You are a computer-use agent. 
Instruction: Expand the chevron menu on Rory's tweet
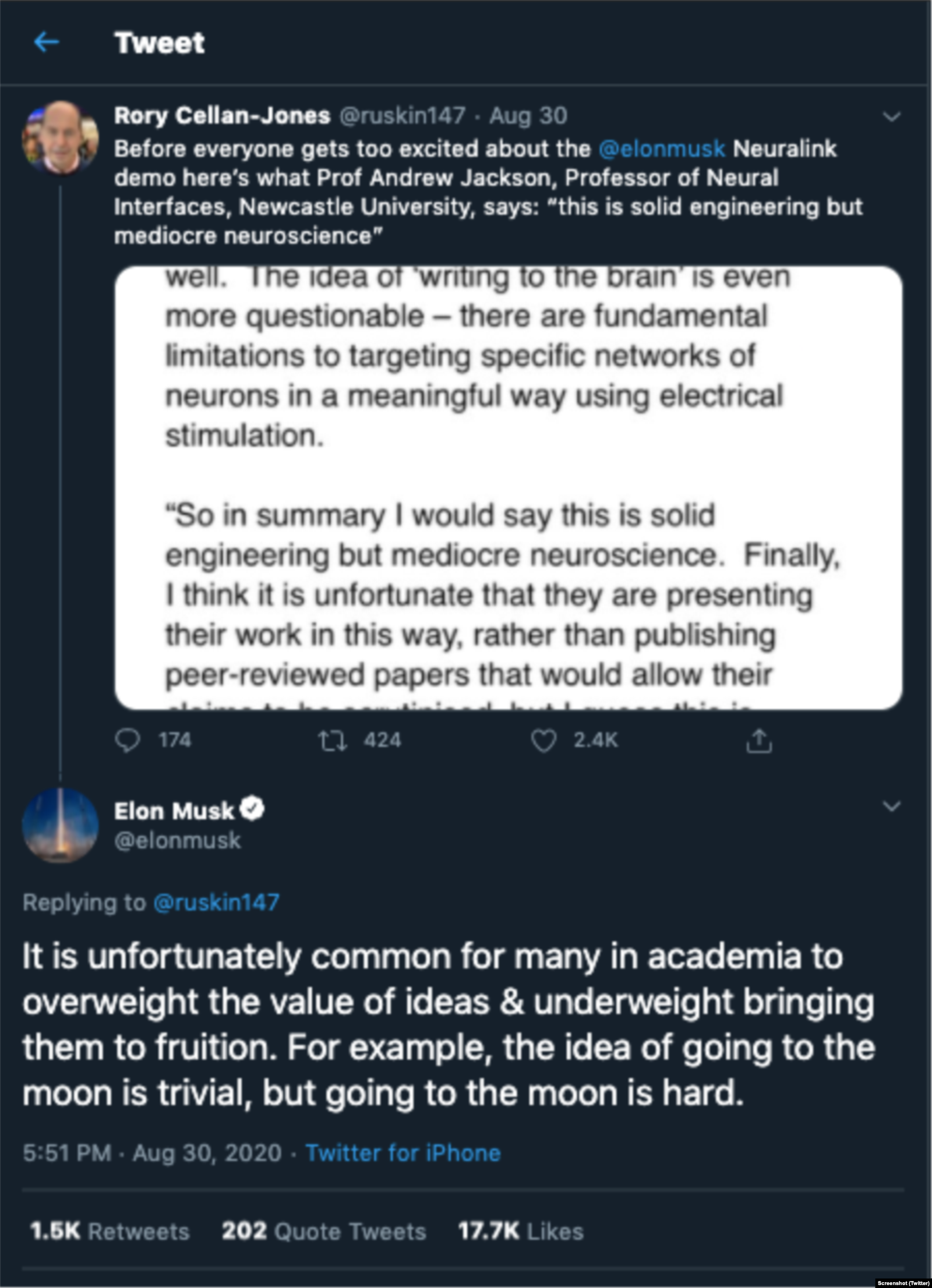tap(892, 116)
